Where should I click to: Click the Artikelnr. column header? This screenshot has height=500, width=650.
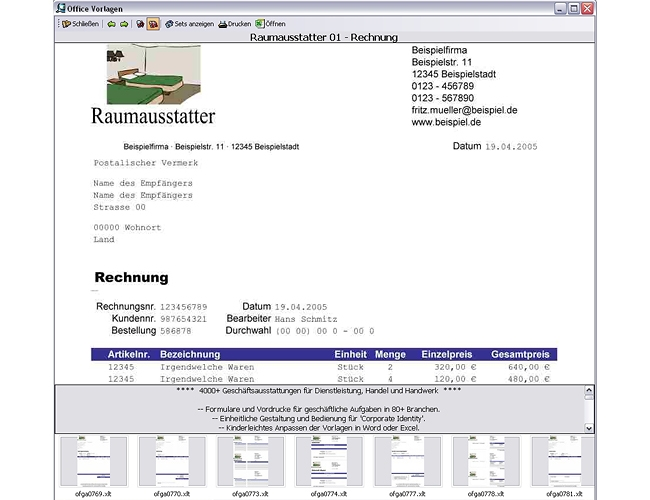pos(129,354)
